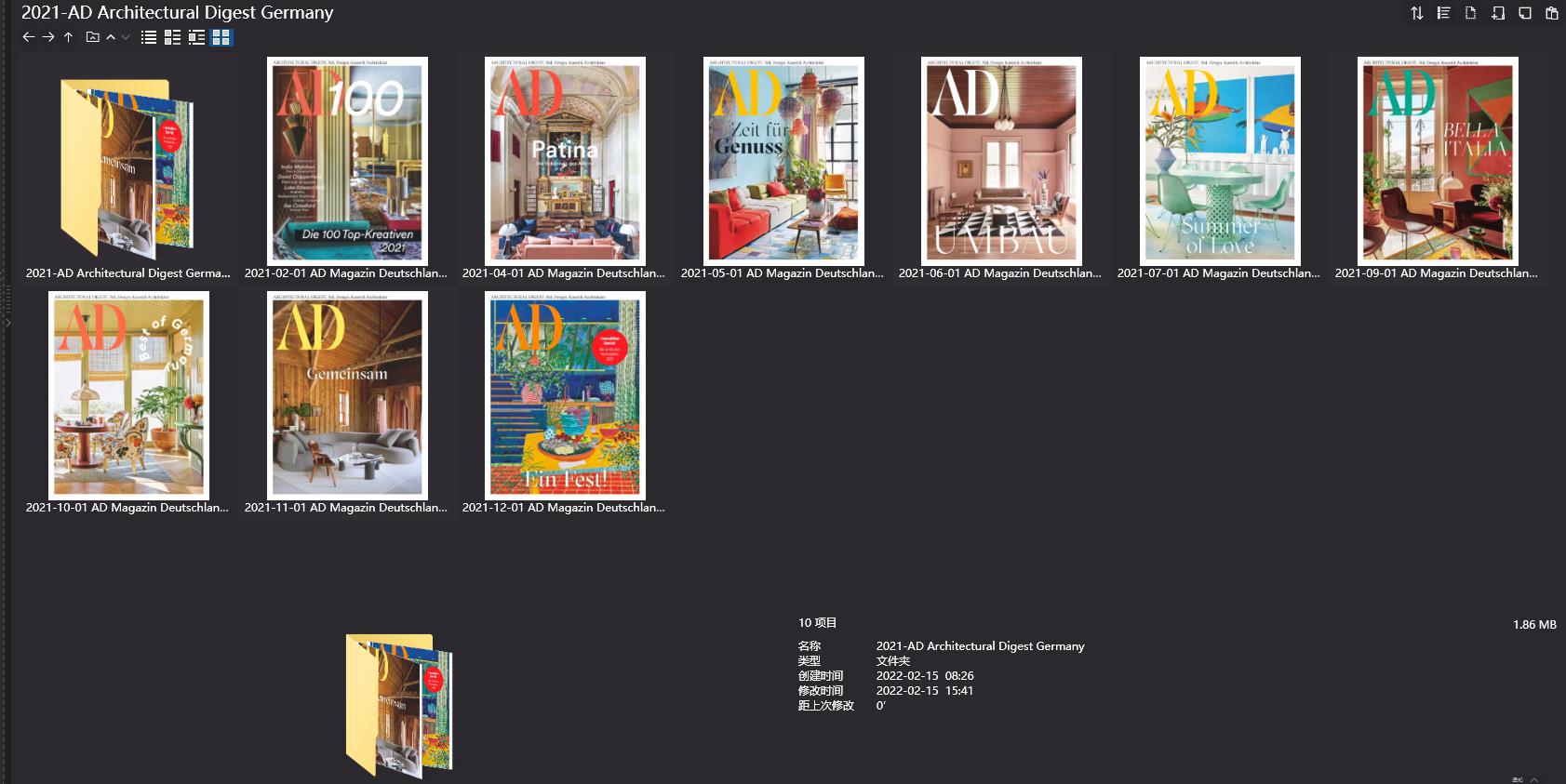Click the 创建时间 label

[x=821, y=676]
